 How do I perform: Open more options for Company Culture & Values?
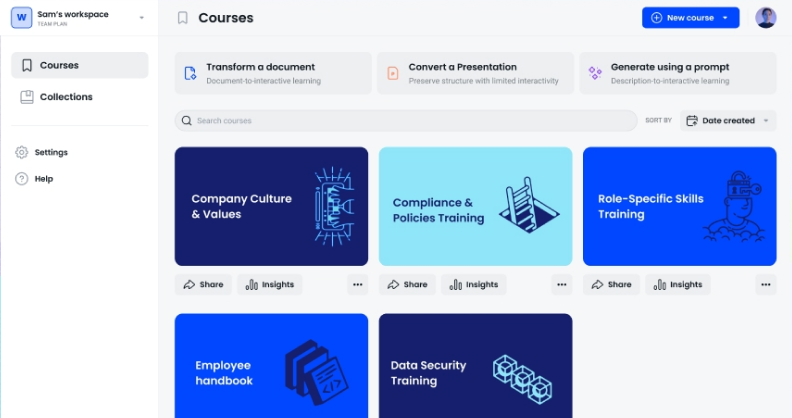tap(358, 285)
